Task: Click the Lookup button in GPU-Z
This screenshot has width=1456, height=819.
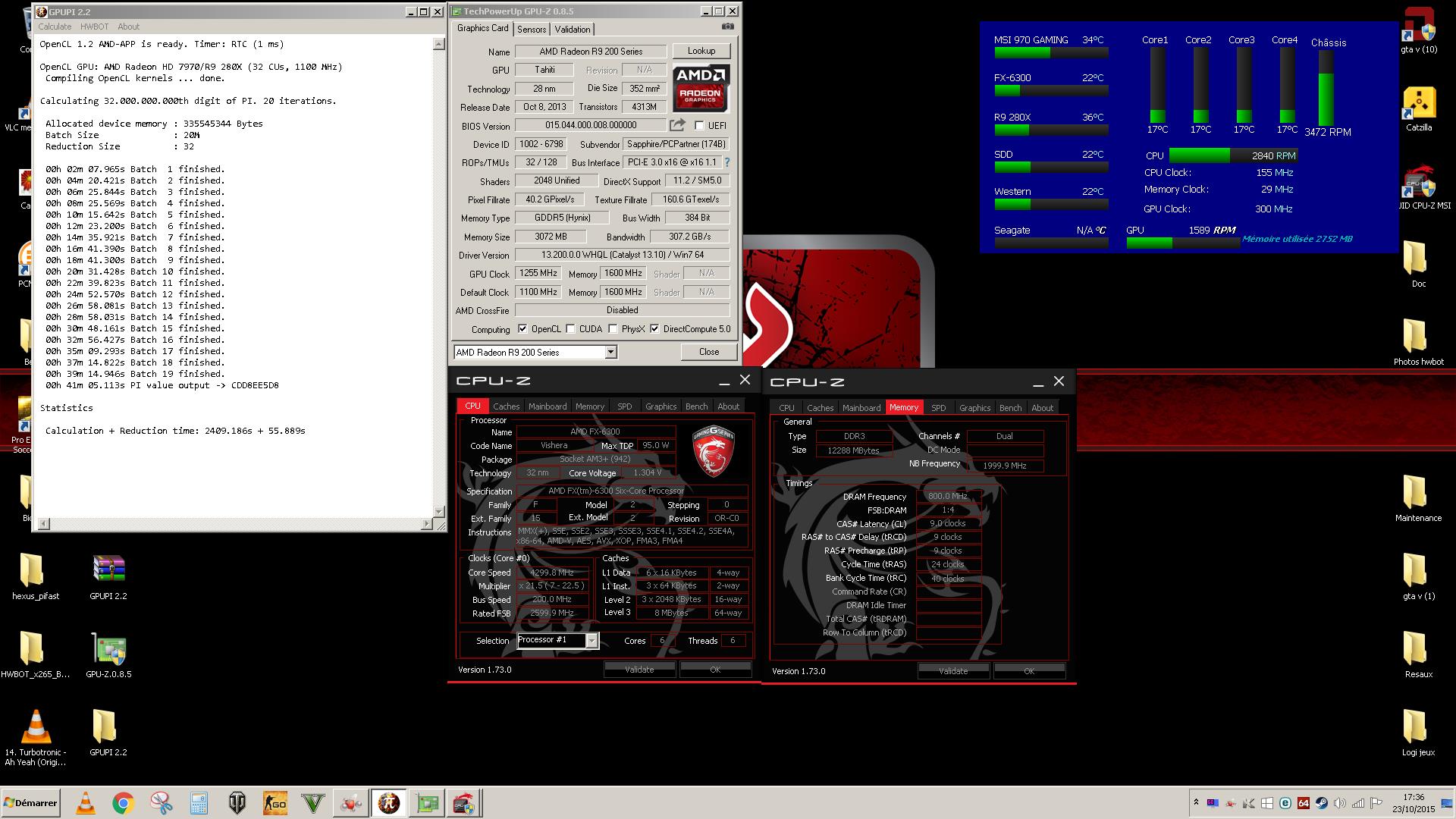Action: [x=701, y=51]
